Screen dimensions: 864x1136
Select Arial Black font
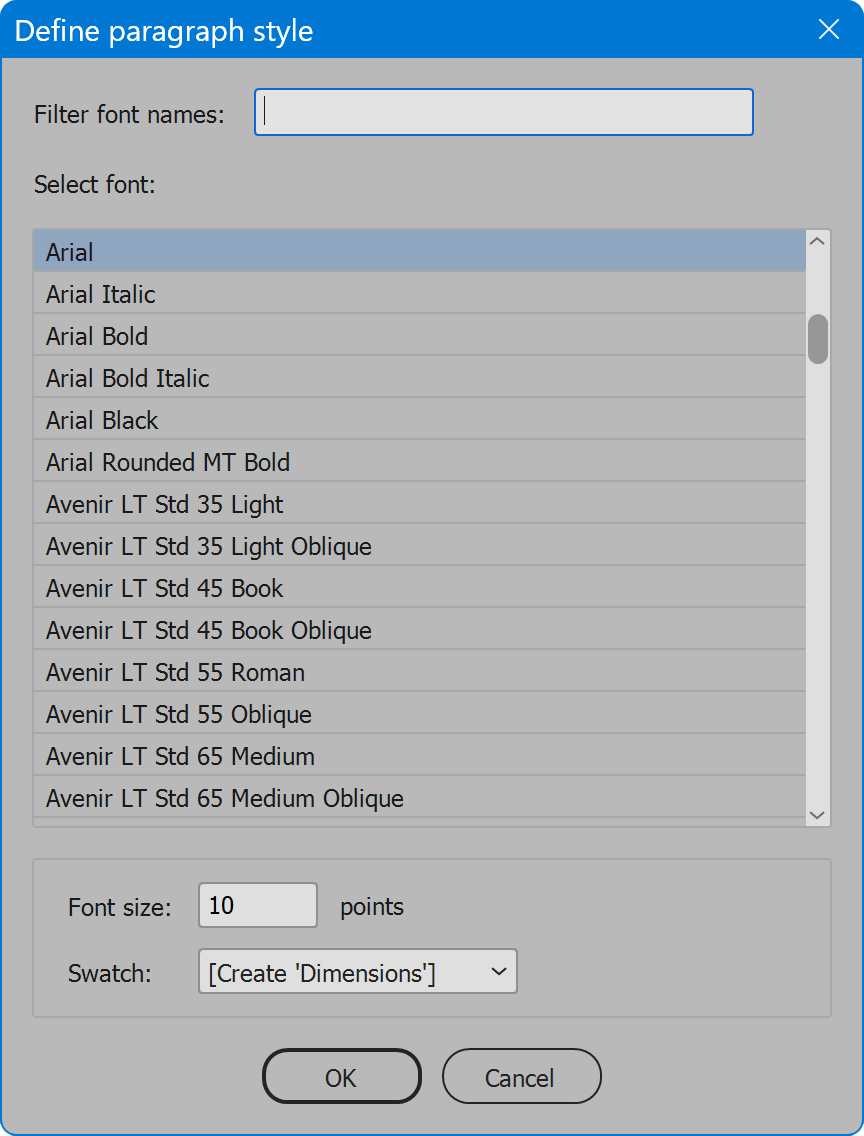pos(419,419)
